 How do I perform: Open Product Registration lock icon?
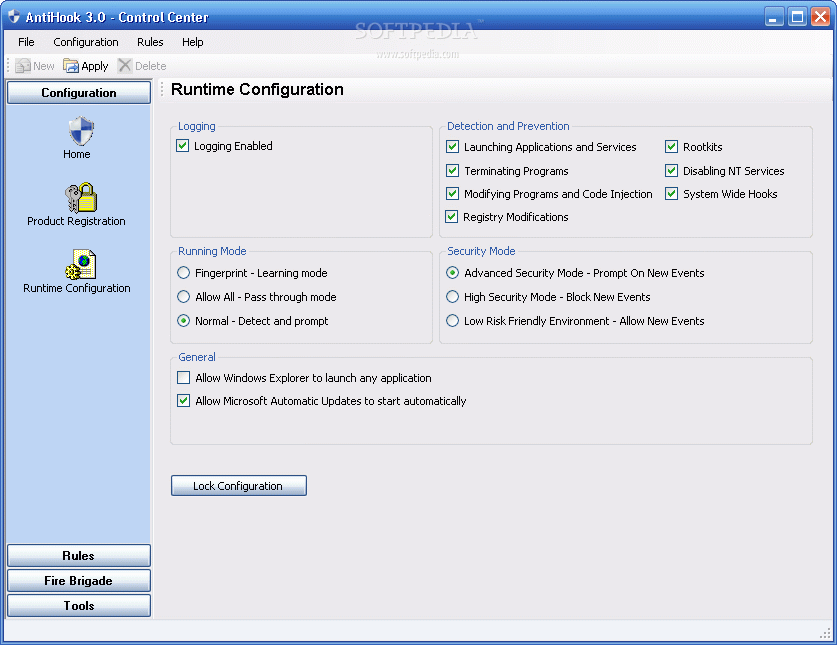click(81, 198)
